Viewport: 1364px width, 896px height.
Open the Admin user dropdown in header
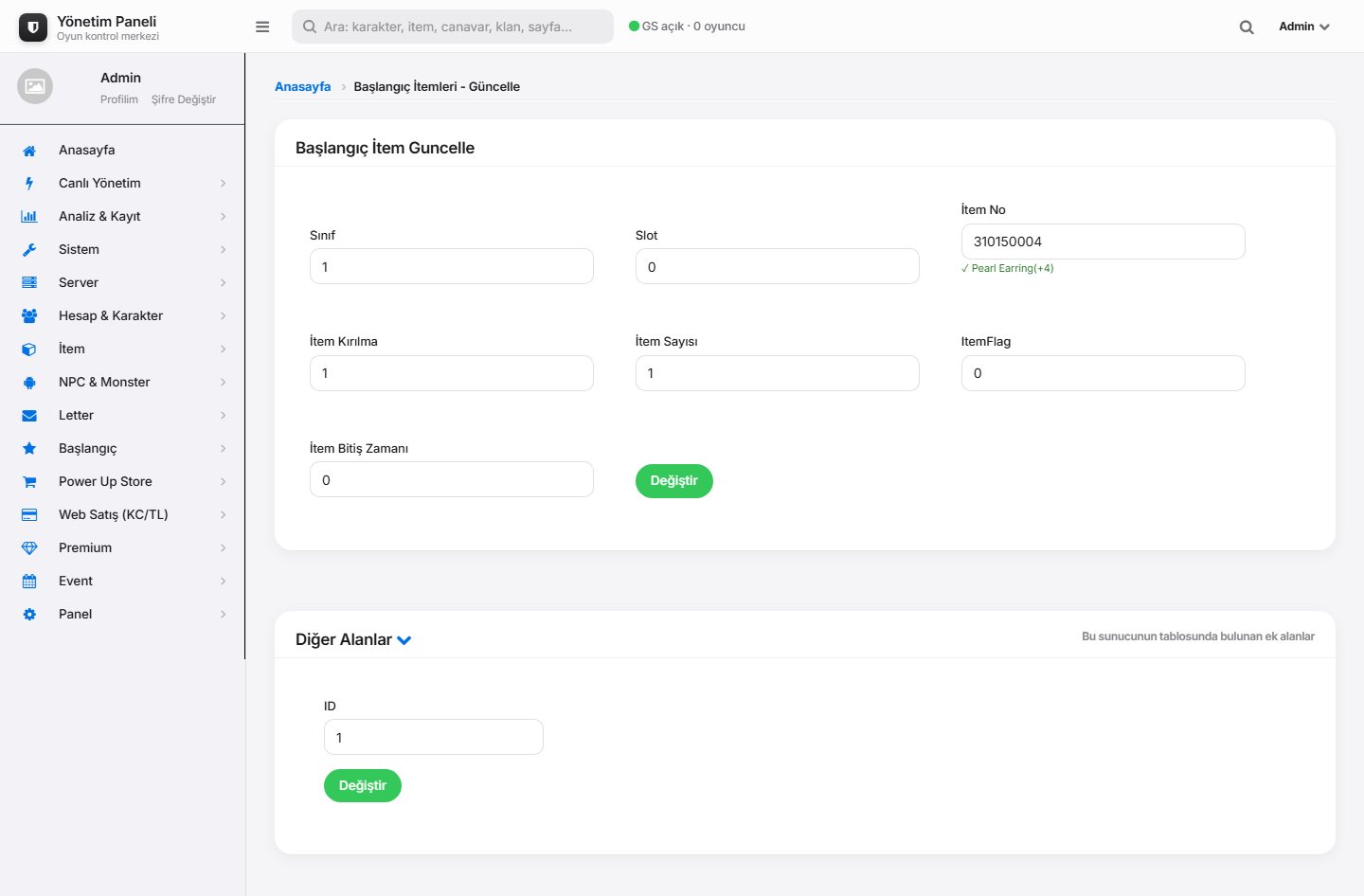point(1304,27)
